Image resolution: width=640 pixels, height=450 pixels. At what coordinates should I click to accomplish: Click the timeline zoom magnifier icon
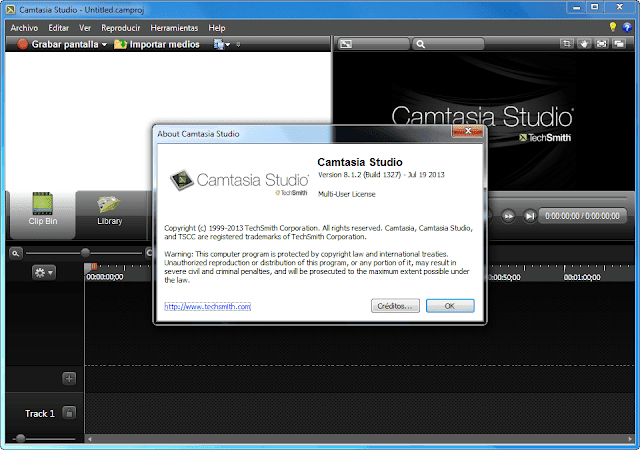[16, 254]
